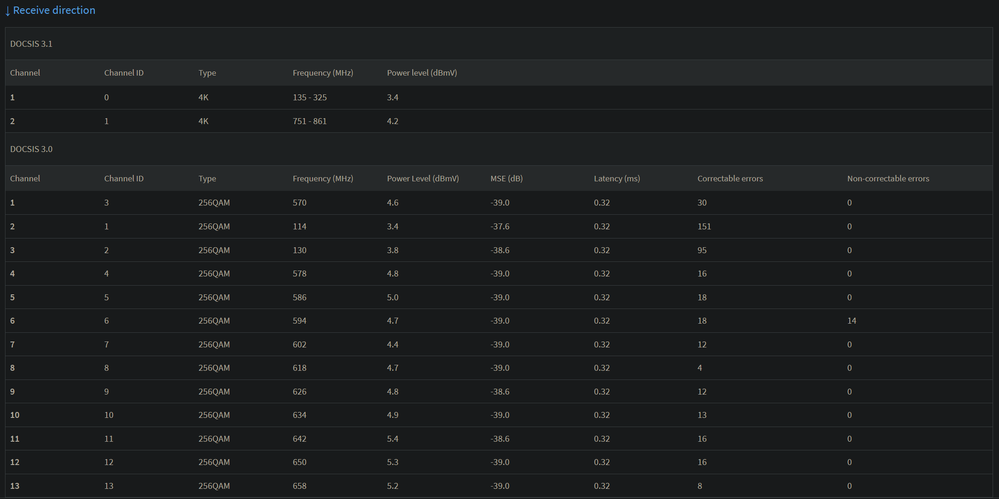Click the correctable errors value 151
999x499 pixels.
pyautogui.click(x=705, y=227)
